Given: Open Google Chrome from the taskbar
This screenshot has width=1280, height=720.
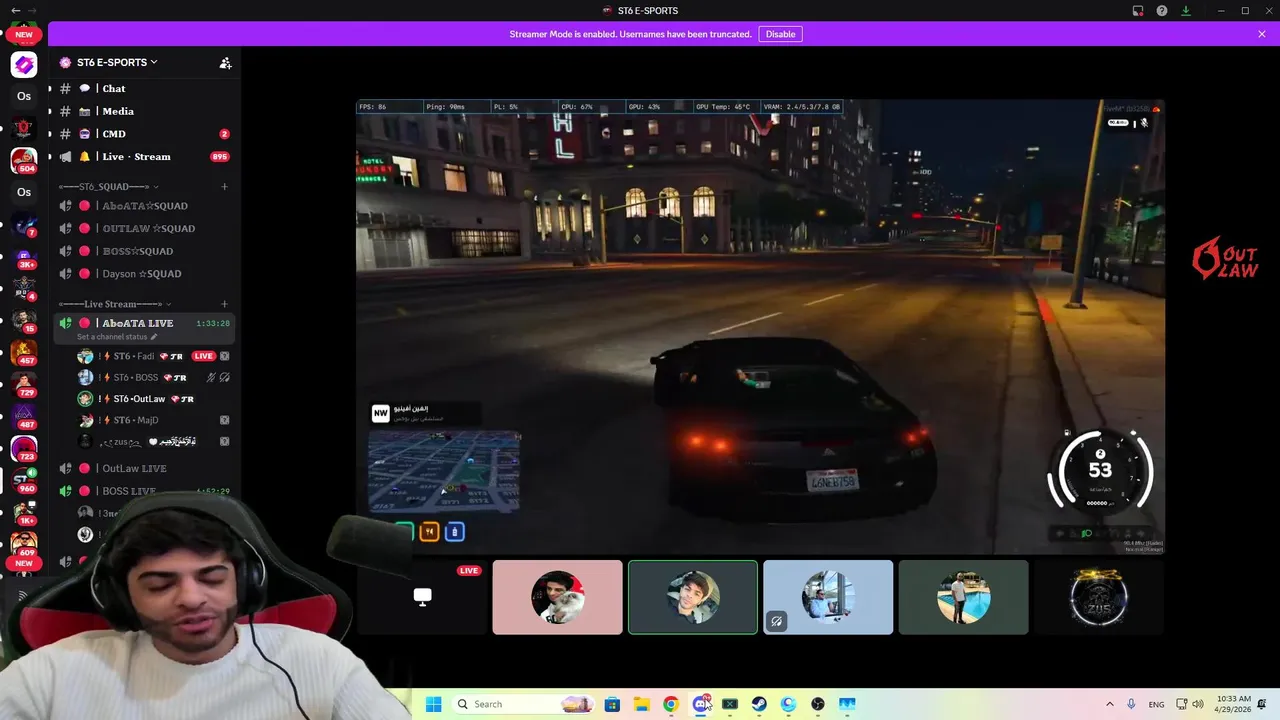Looking at the screenshot, I should [671, 704].
